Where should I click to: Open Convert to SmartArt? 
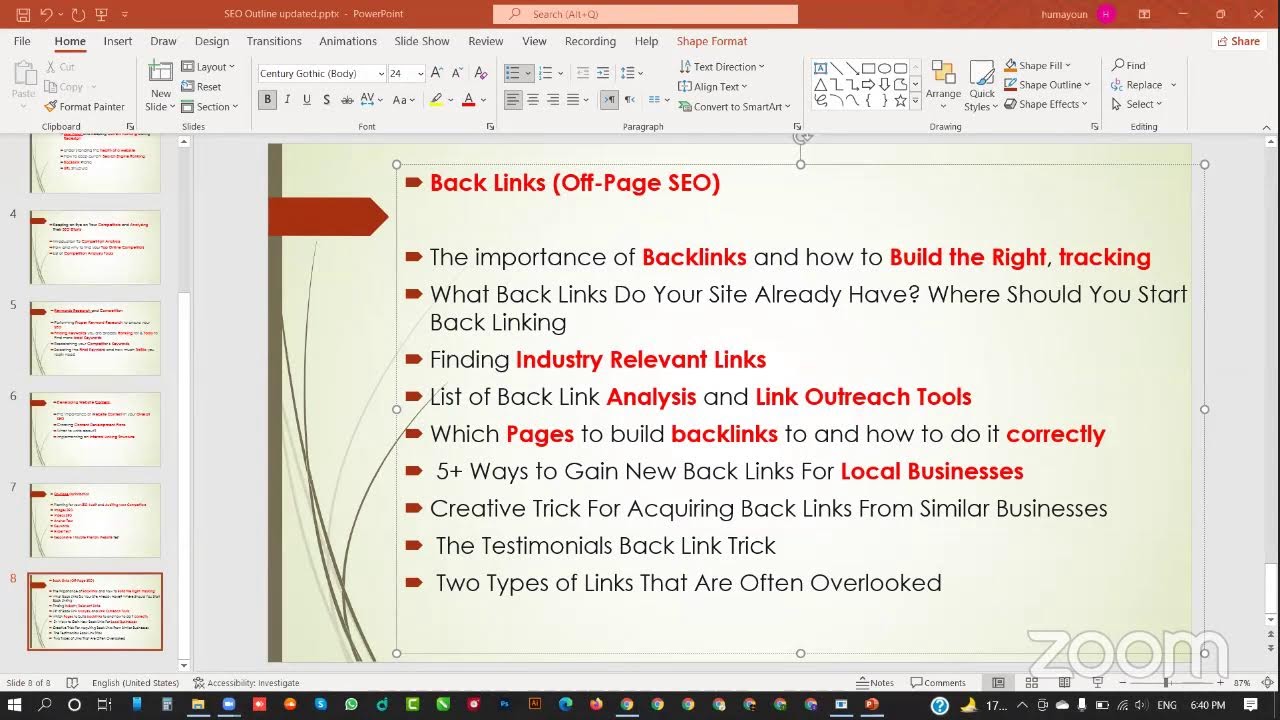pos(735,106)
